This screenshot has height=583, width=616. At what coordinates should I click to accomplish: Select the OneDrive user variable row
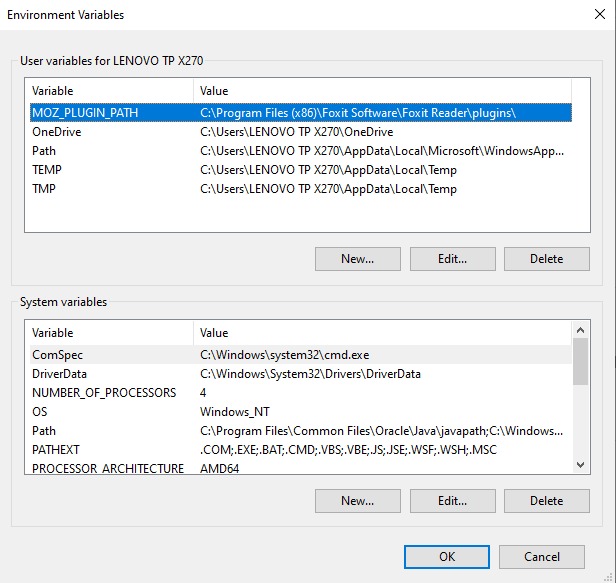[57, 132]
